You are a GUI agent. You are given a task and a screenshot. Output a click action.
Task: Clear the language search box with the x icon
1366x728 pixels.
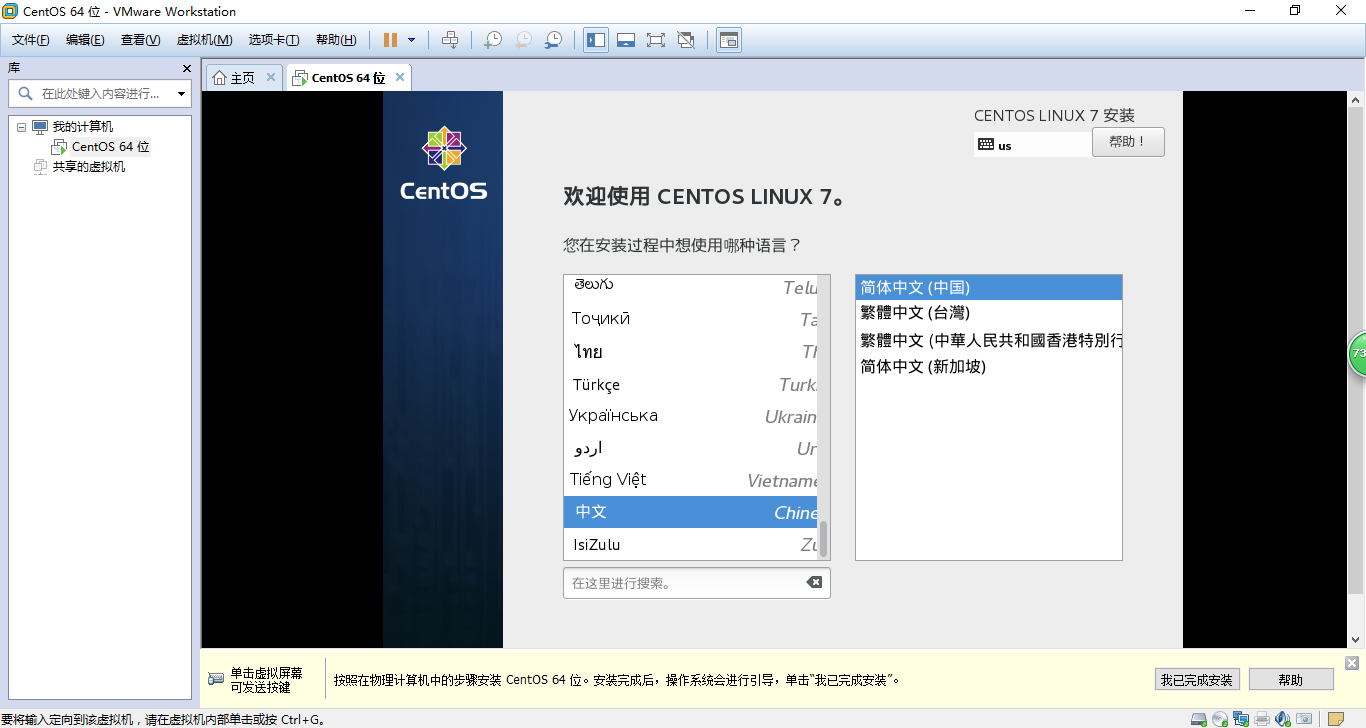(814, 582)
